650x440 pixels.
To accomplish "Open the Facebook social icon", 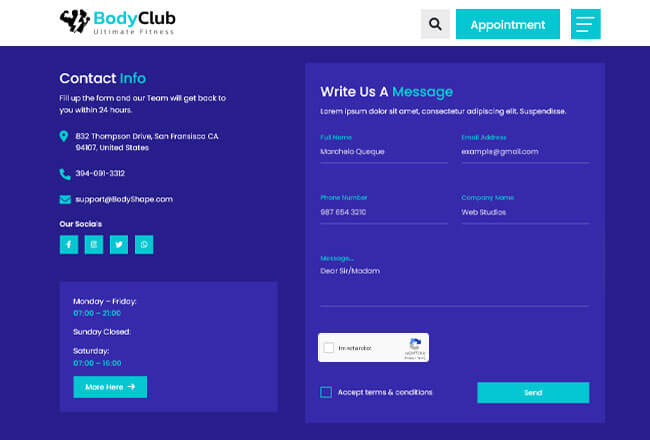I will (x=69, y=244).
